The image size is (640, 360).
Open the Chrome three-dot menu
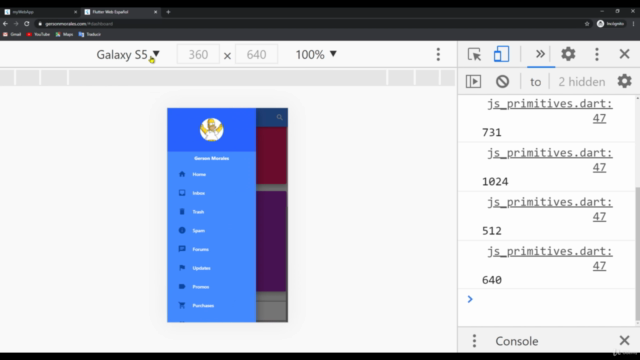click(x=633, y=24)
